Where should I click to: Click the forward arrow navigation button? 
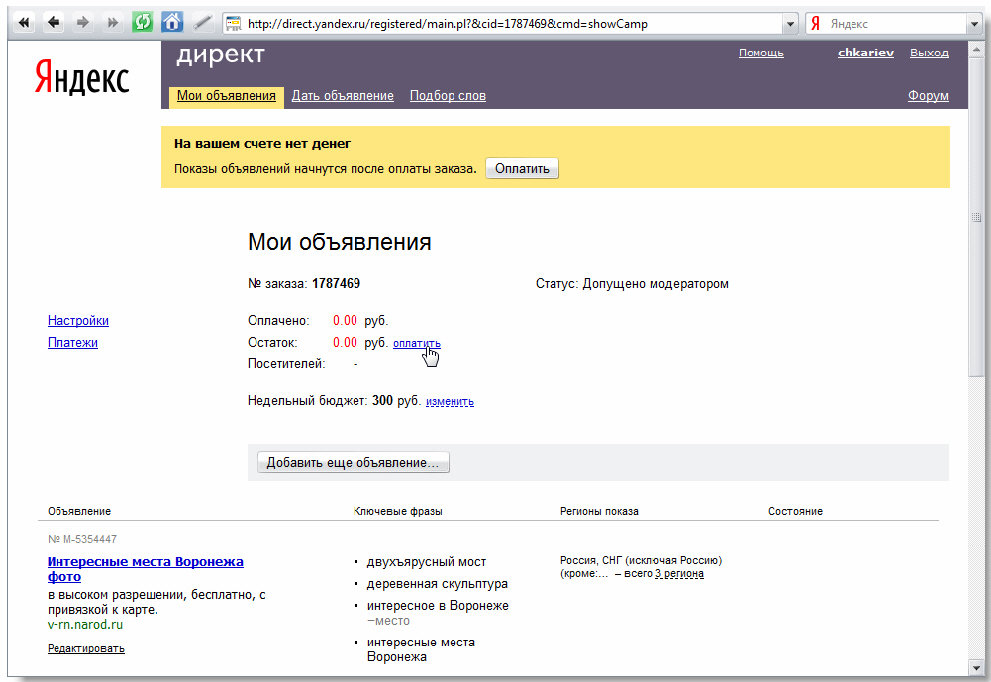point(83,23)
